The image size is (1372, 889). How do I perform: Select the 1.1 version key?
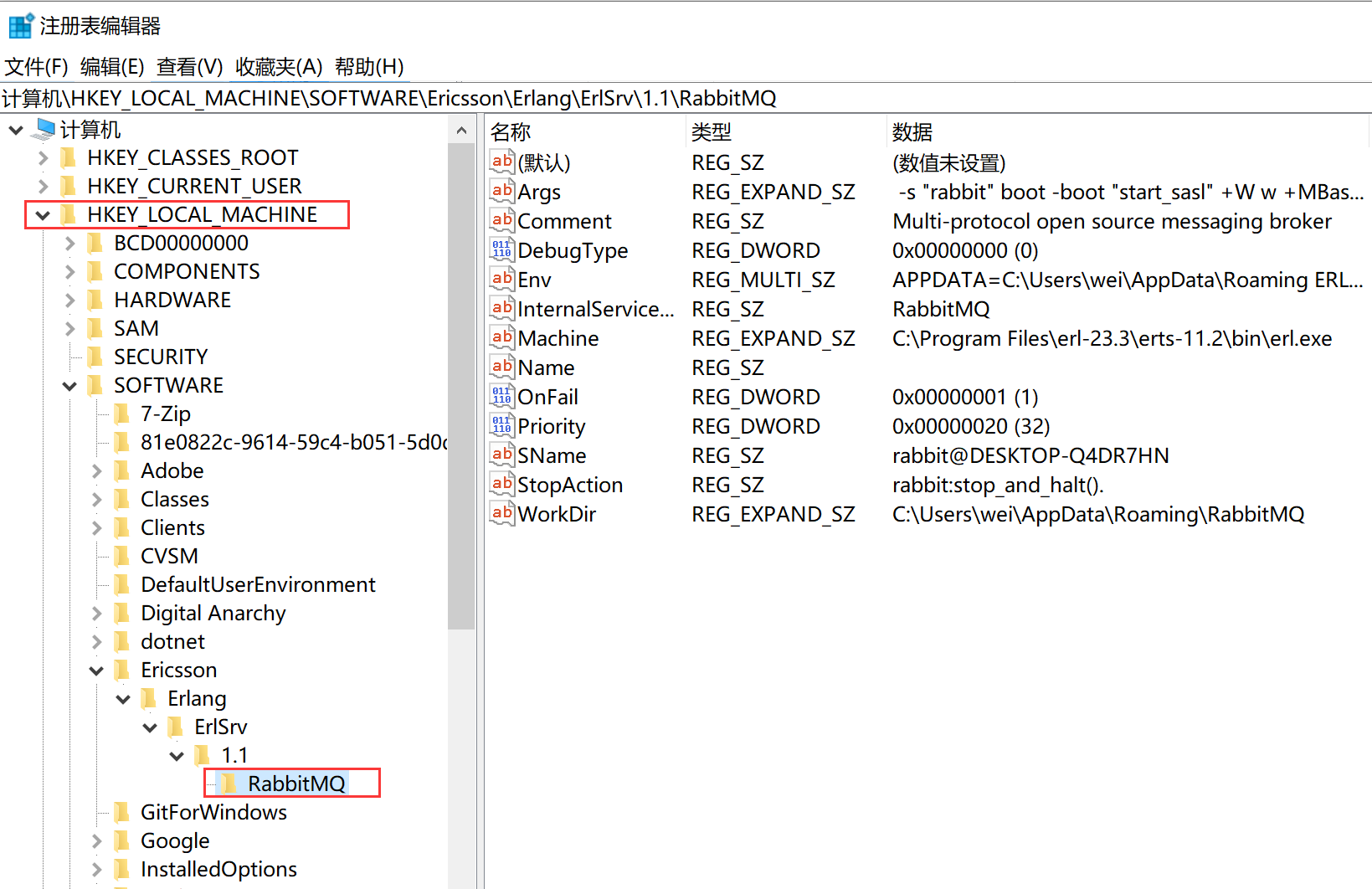coord(234,755)
